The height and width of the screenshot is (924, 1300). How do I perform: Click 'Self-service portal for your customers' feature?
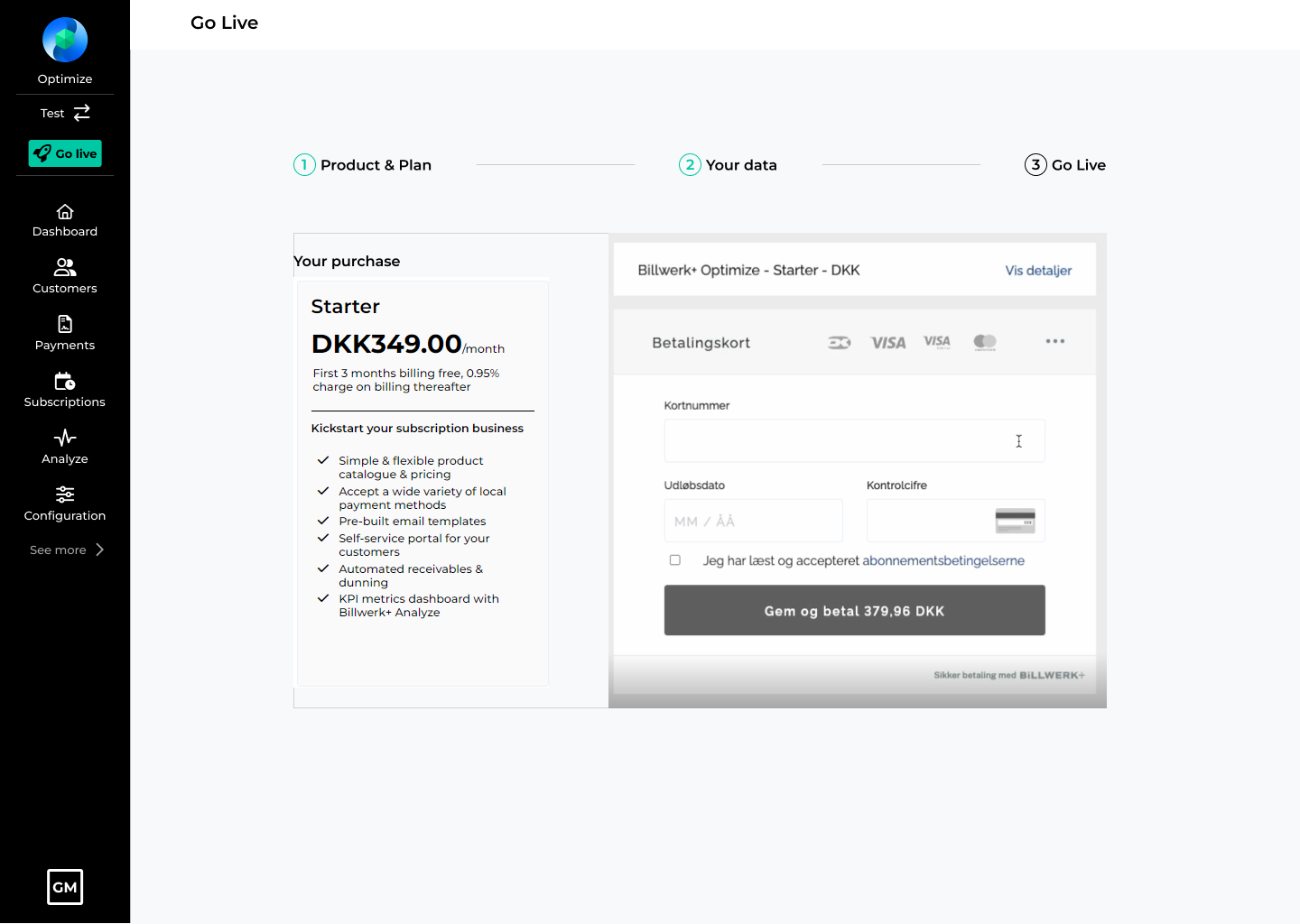414,545
